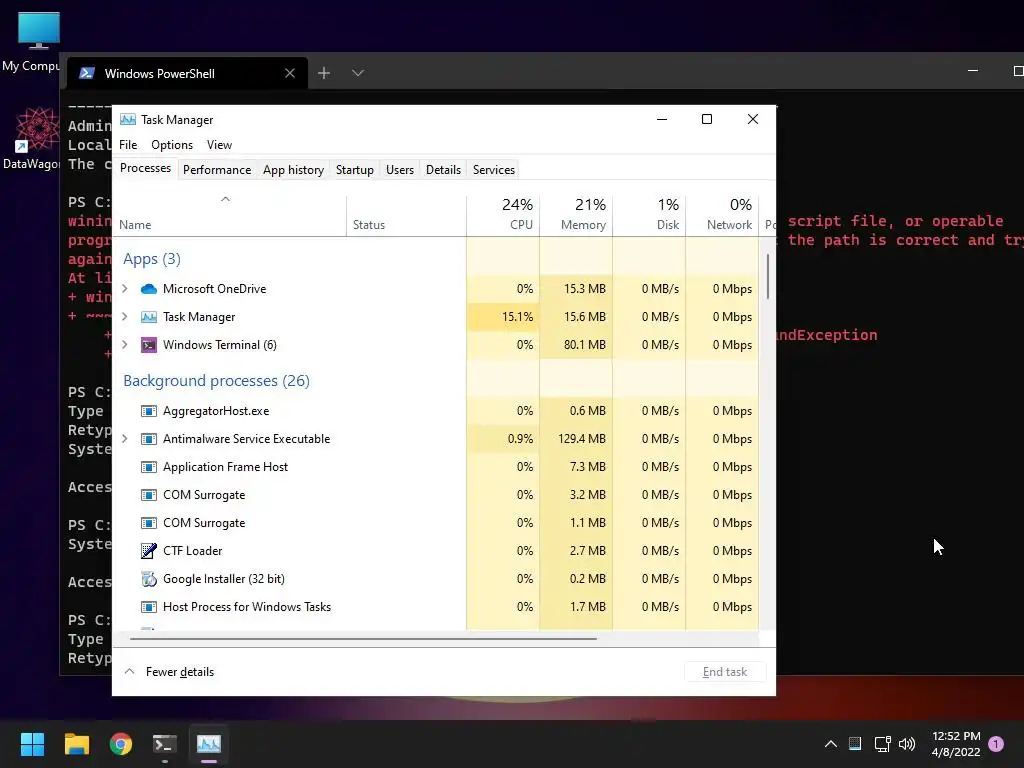Viewport: 1024px width, 768px height.
Task: Open the notification badge in taskbar
Action: click(x=996, y=744)
